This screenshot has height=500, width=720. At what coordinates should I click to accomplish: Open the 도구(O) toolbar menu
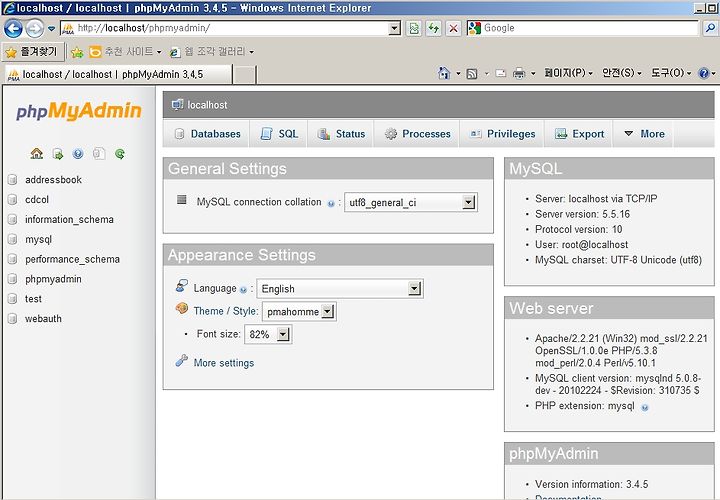tap(671, 73)
